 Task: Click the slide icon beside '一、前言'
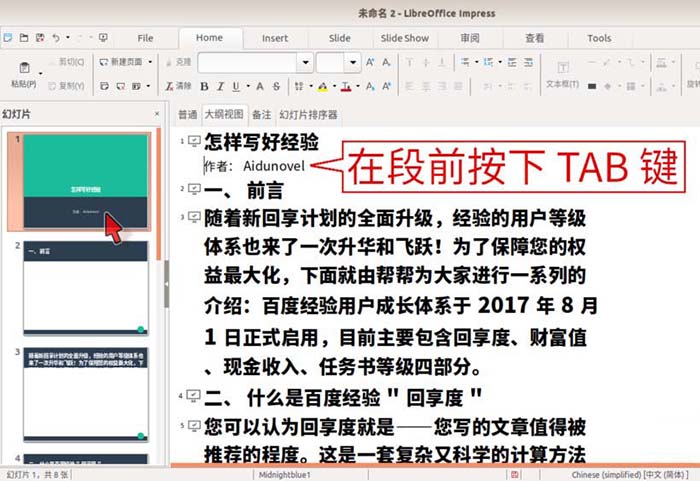click(194, 189)
